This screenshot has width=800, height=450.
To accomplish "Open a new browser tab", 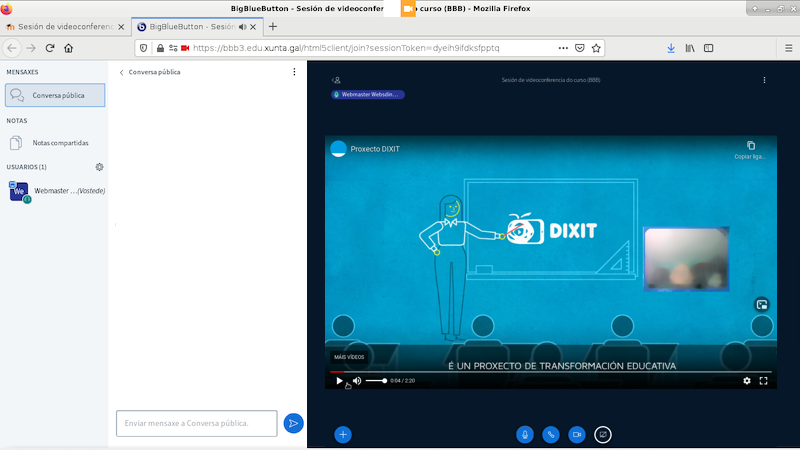I will pyautogui.click(x=272, y=27).
